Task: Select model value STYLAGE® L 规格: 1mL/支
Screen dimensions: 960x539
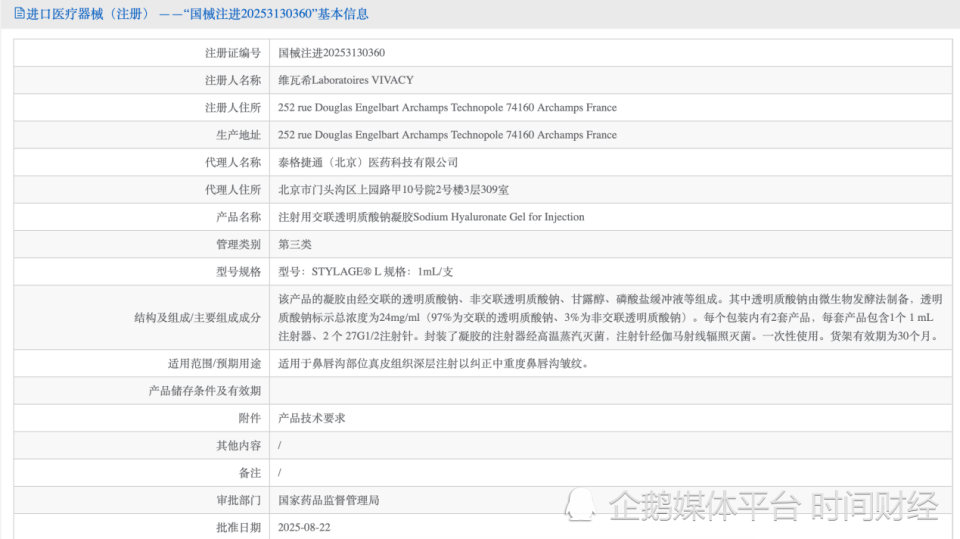Action: tap(366, 272)
